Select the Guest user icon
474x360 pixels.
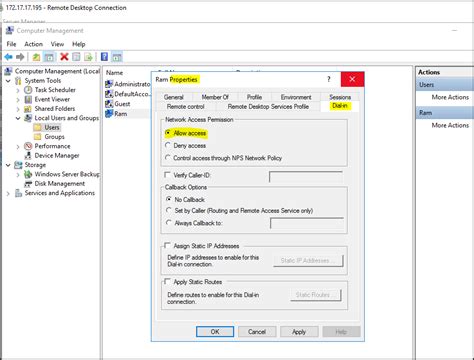109,104
